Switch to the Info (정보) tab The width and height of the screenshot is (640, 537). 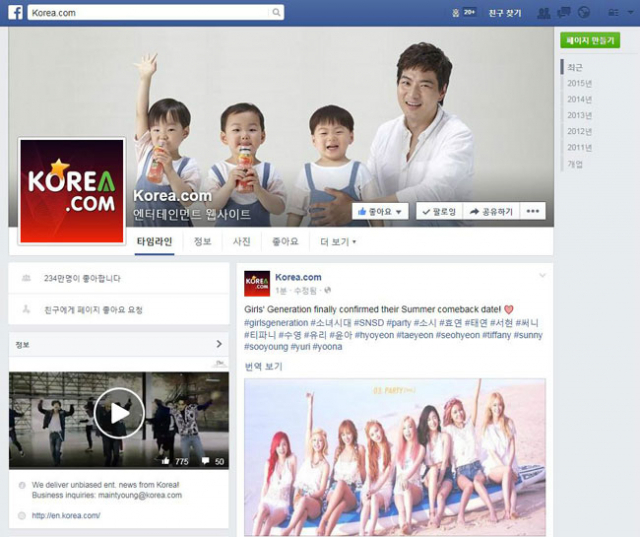click(x=202, y=242)
